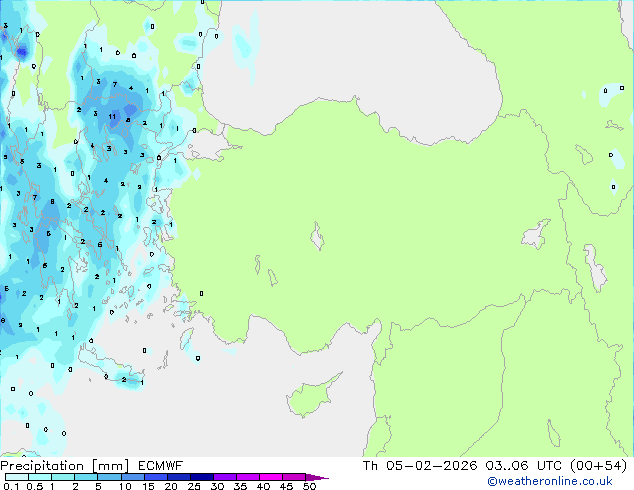Select the 2–5 mm legend swatch

(x=86, y=477)
